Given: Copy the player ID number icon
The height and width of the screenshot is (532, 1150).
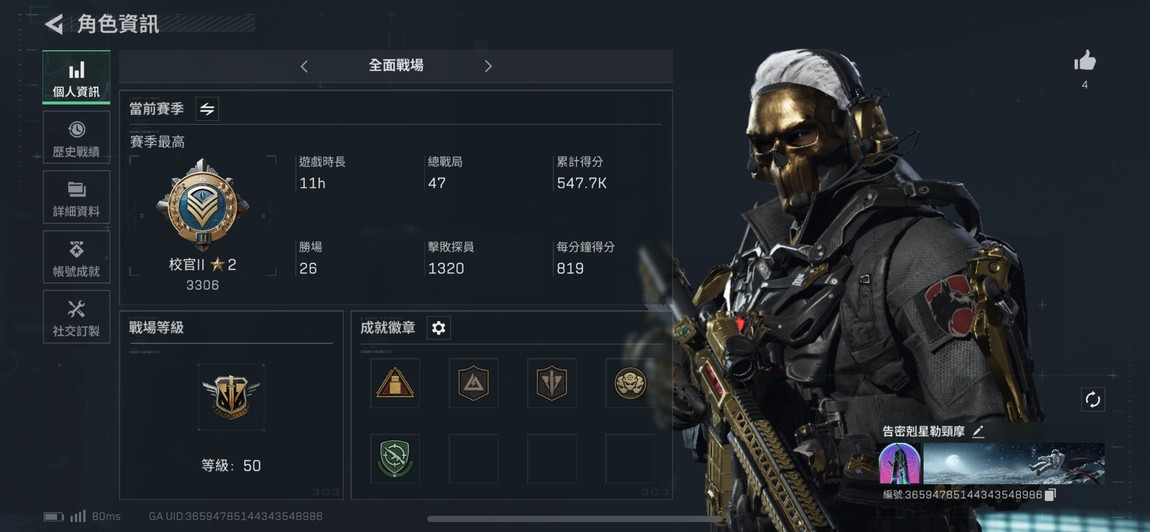Looking at the screenshot, I should click(x=1050, y=495).
